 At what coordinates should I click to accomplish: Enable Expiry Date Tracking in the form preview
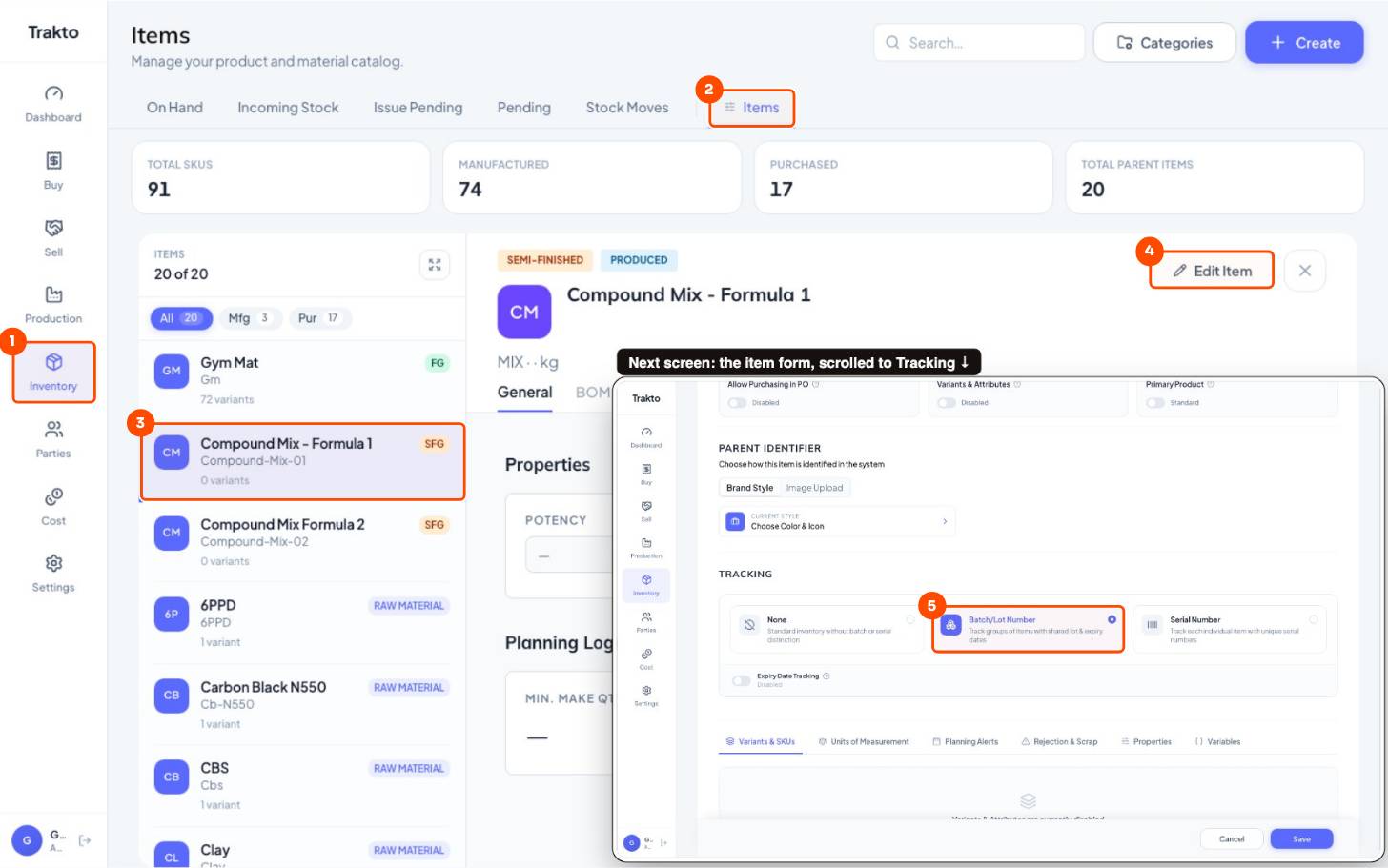pyautogui.click(x=741, y=680)
